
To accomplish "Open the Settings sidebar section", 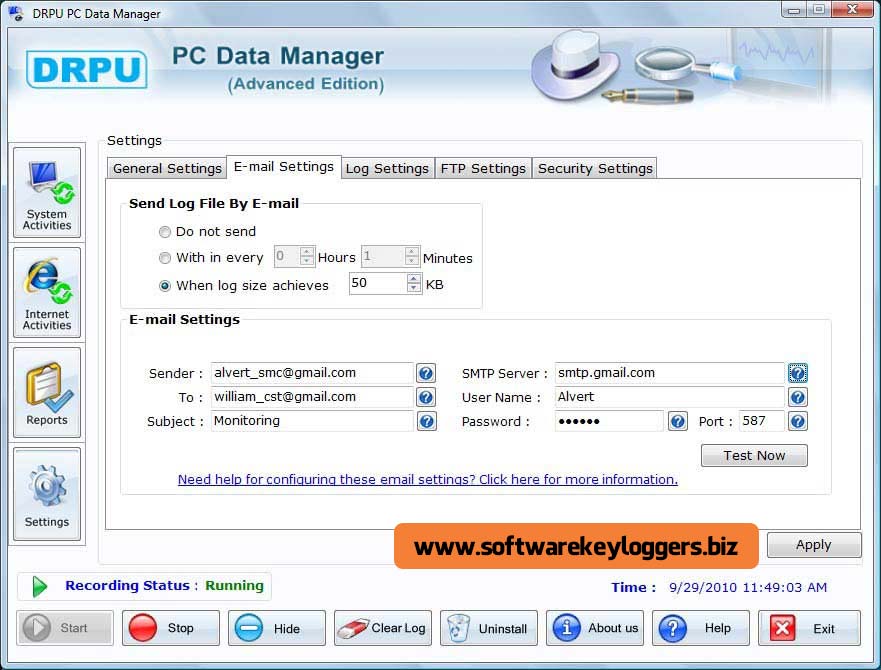I will pos(47,494).
